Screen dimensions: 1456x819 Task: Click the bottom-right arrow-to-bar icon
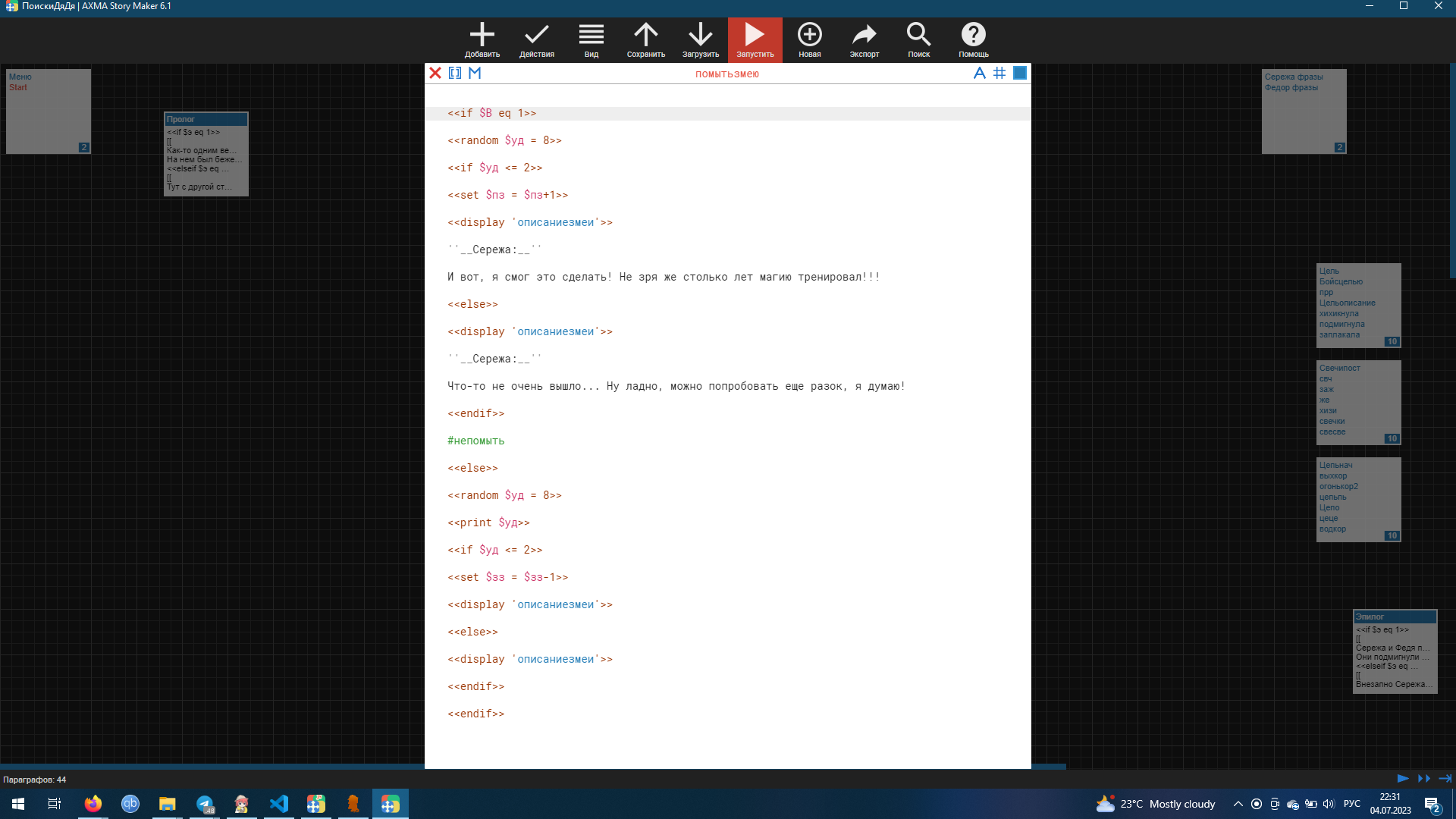[x=1445, y=778]
